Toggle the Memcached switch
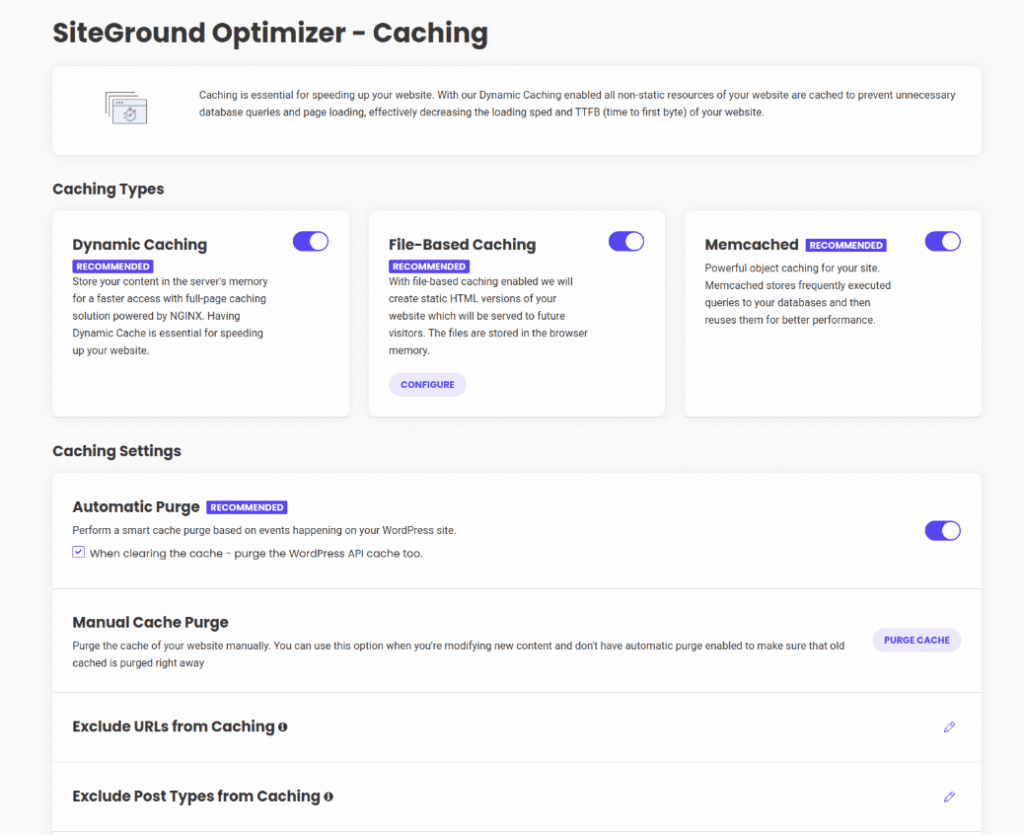 pos(942,241)
